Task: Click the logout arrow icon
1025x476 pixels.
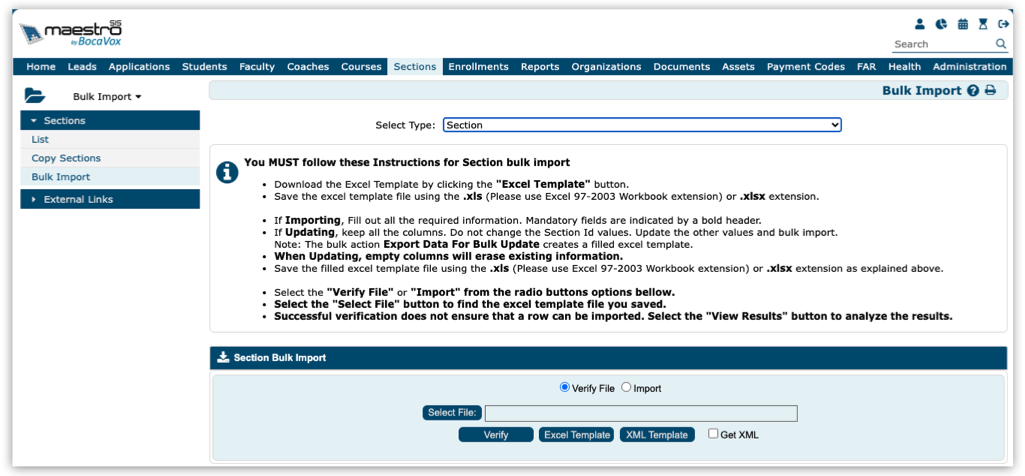Action: (x=1003, y=24)
